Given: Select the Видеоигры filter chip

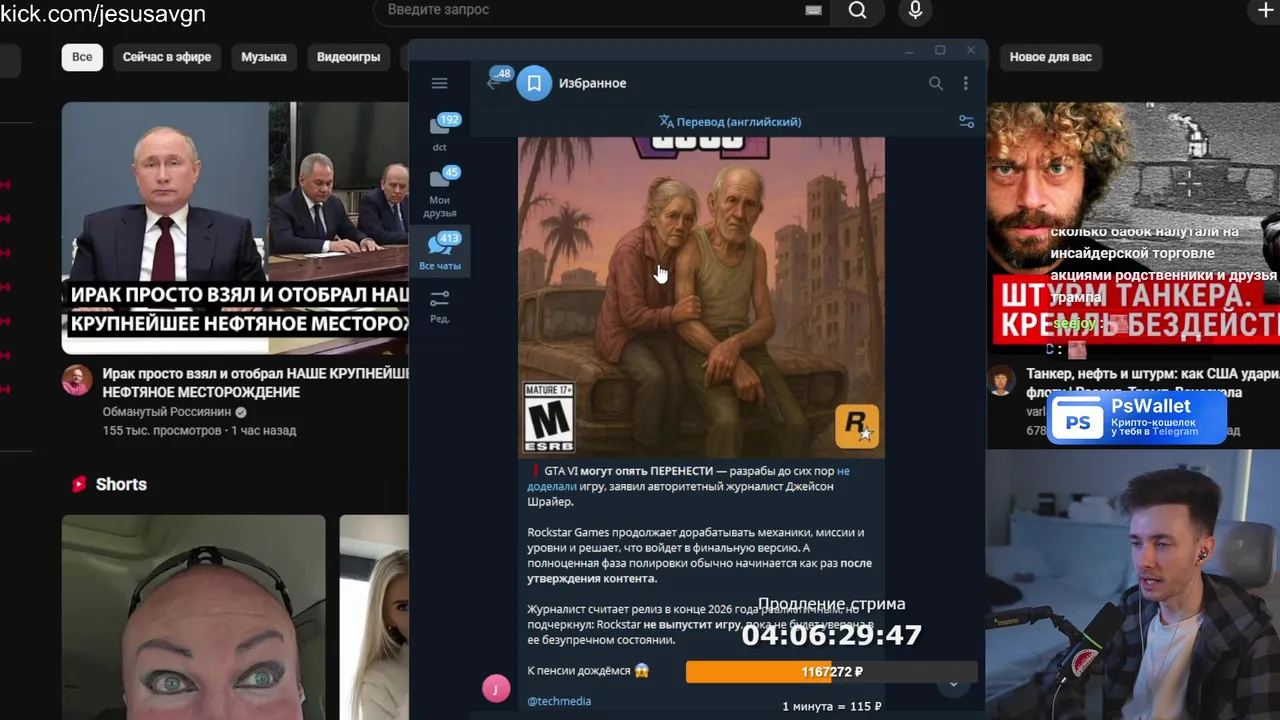Looking at the screenshot, I should click(348, 57).
